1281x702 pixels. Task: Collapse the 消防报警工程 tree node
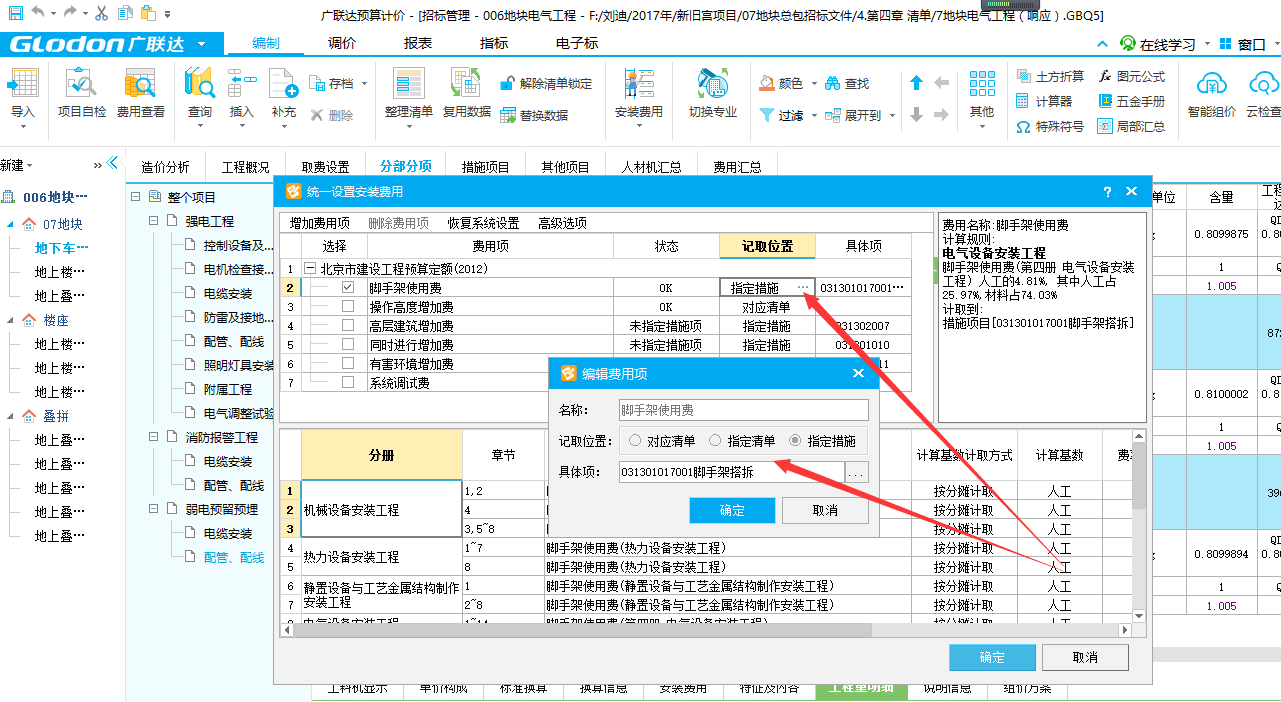(154, 437)
